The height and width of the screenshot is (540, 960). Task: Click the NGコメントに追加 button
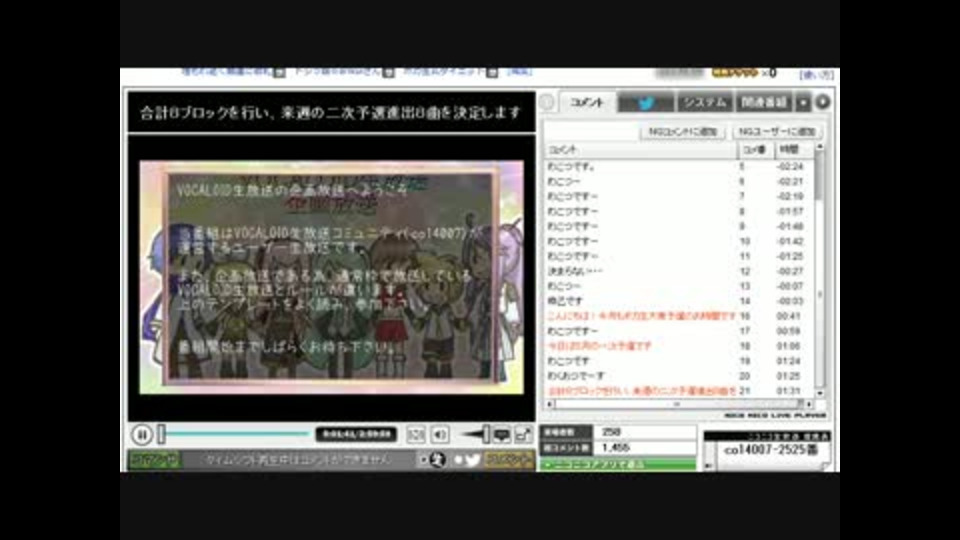coord(683,132)
